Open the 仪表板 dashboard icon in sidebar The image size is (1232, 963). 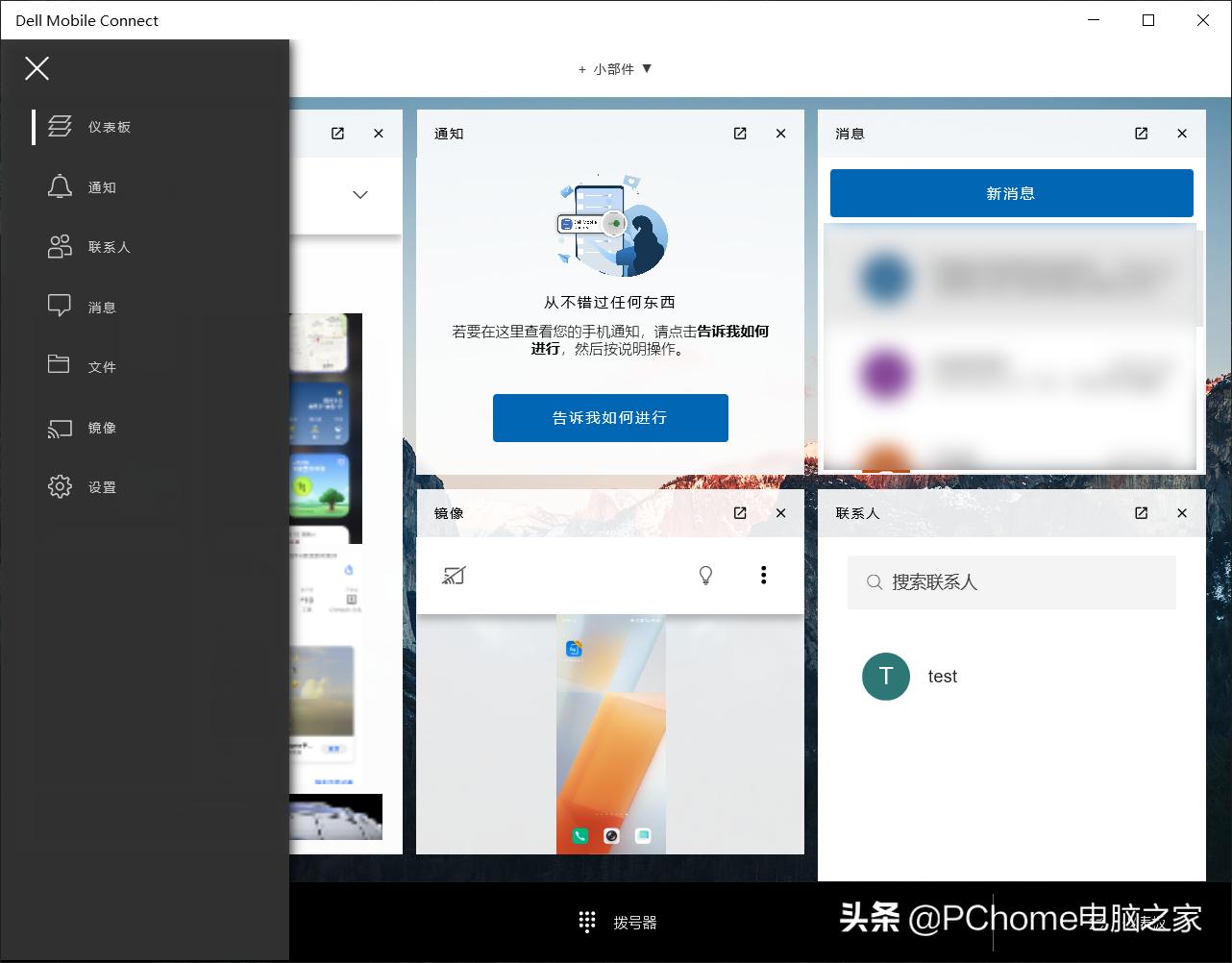coord(60,126)
